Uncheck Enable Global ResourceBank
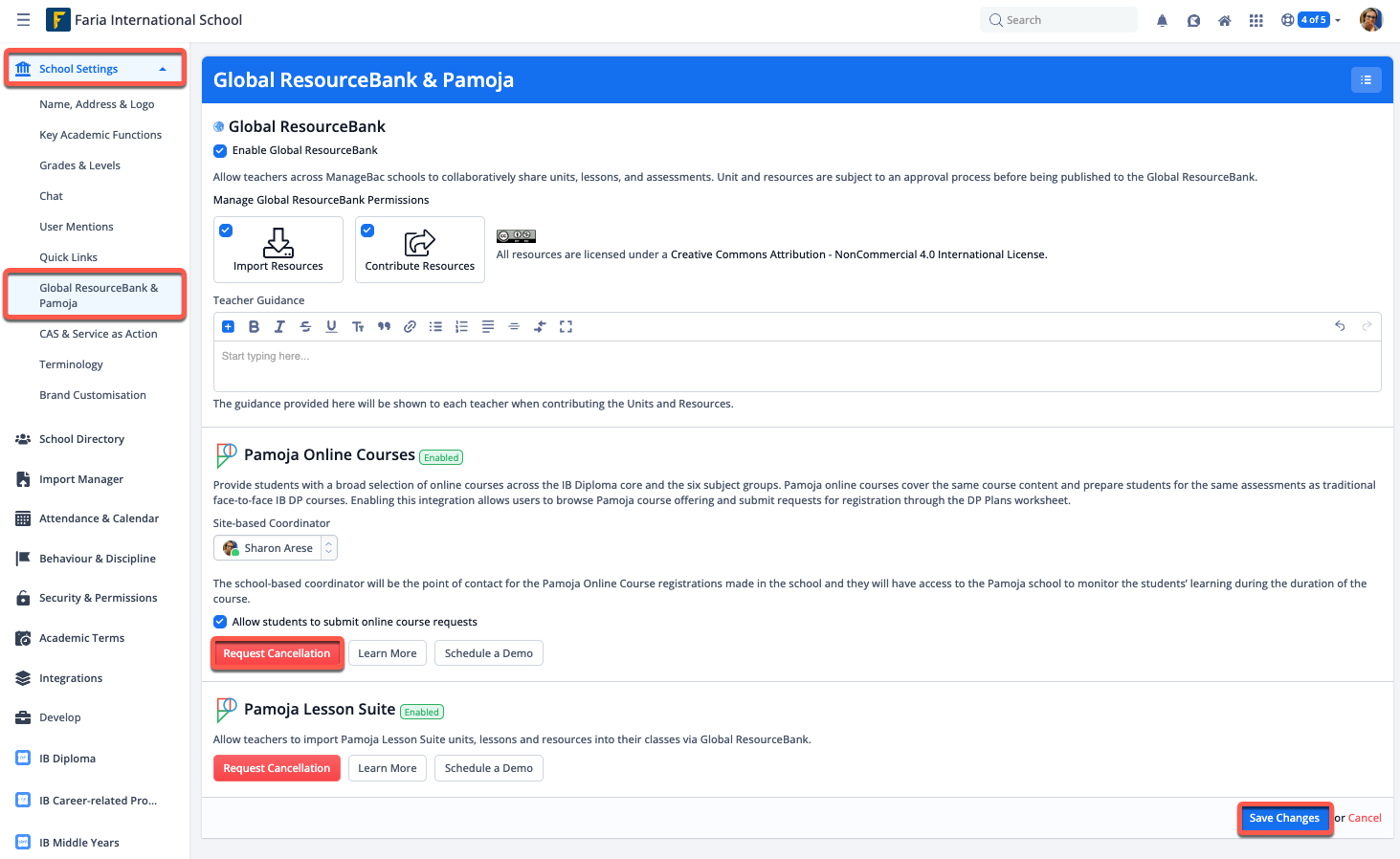 (220, 150)
